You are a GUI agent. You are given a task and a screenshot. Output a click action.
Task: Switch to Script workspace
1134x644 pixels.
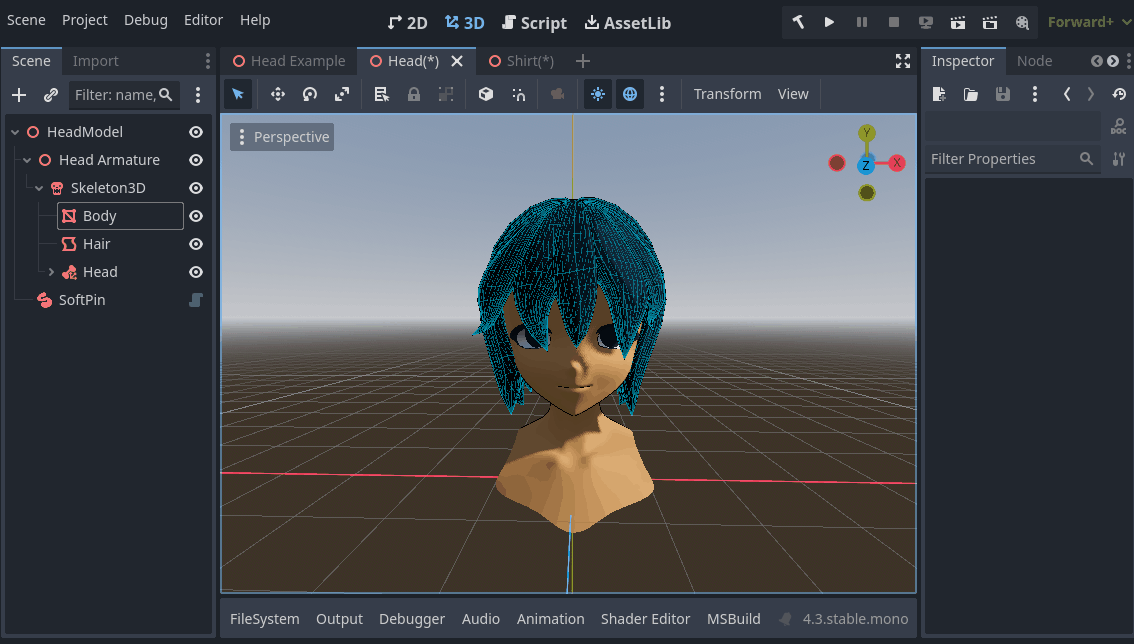point(534,23)
